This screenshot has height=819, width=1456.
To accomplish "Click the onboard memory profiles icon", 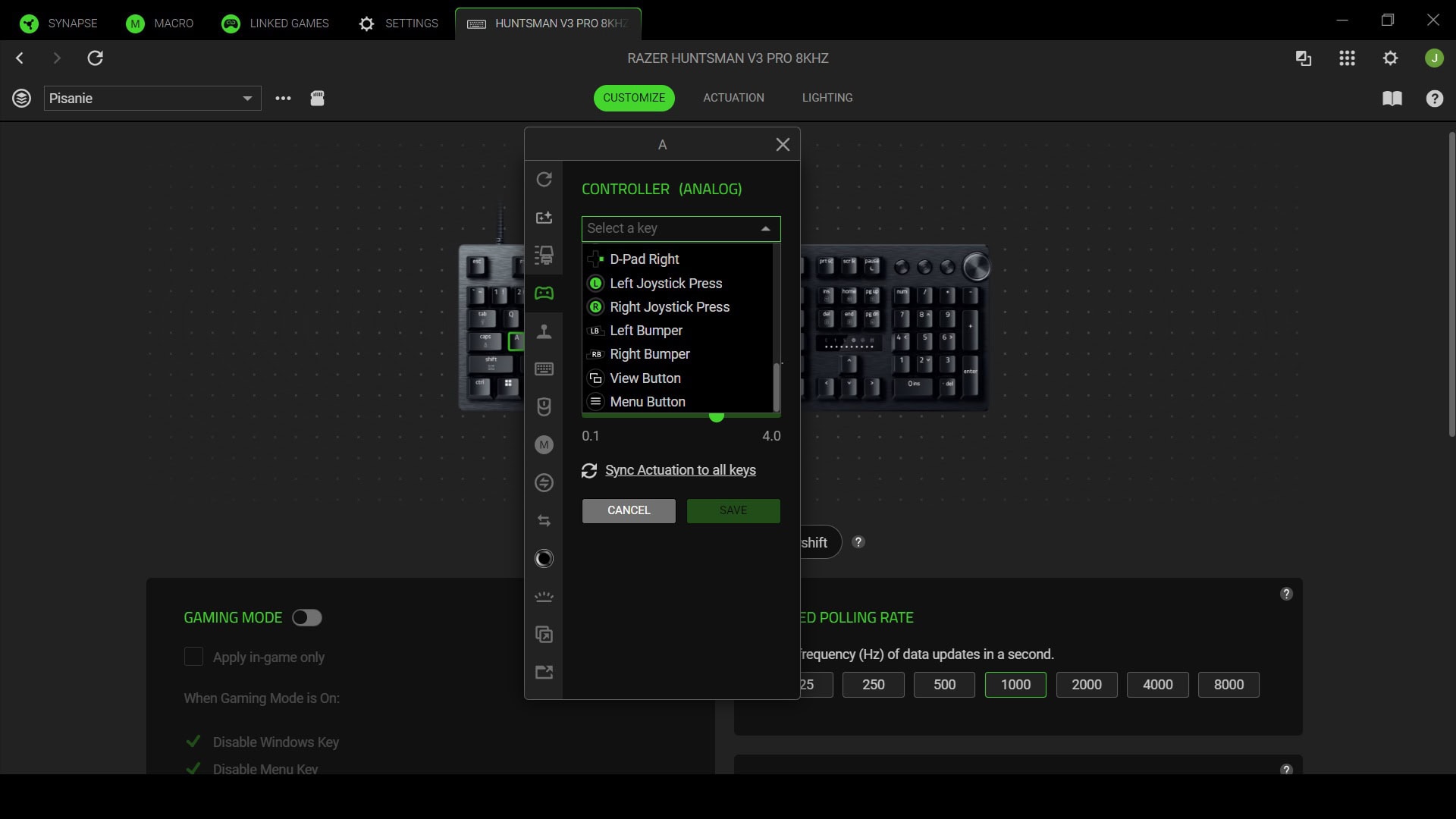I will point(317,99).
